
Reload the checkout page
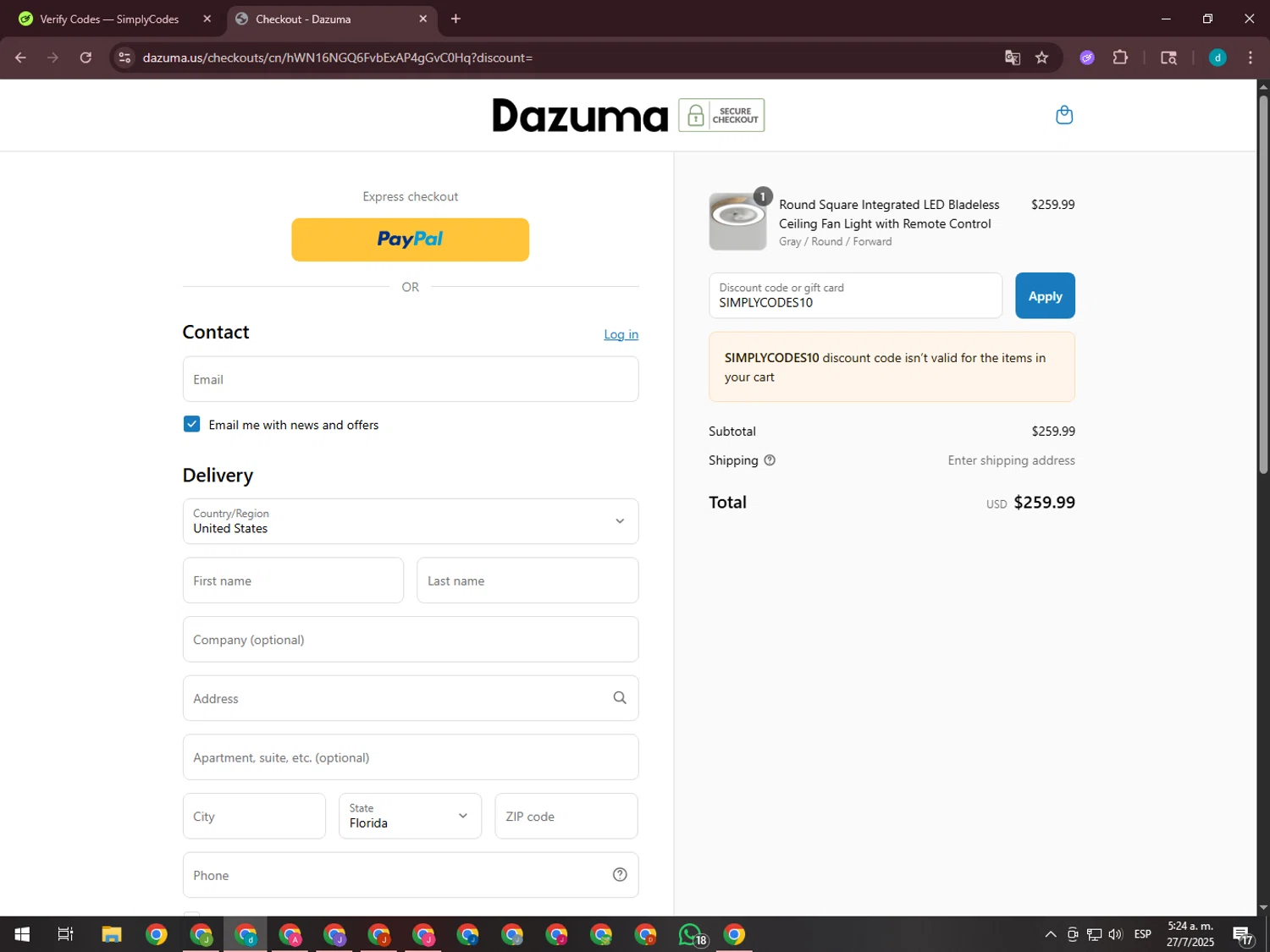pyautogui.click(x=86, y=58)
